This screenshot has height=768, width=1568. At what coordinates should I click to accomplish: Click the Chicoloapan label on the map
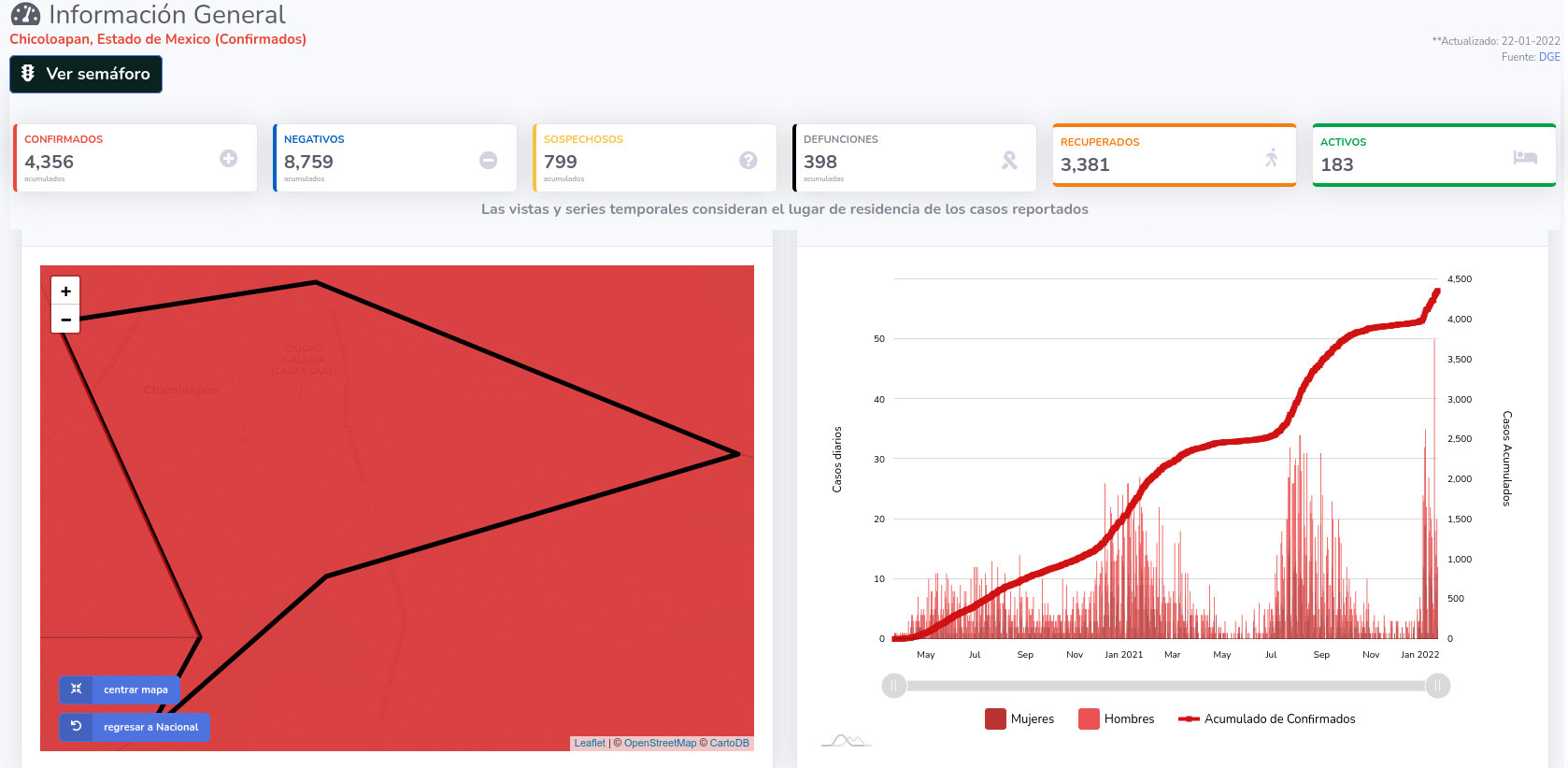182,390
